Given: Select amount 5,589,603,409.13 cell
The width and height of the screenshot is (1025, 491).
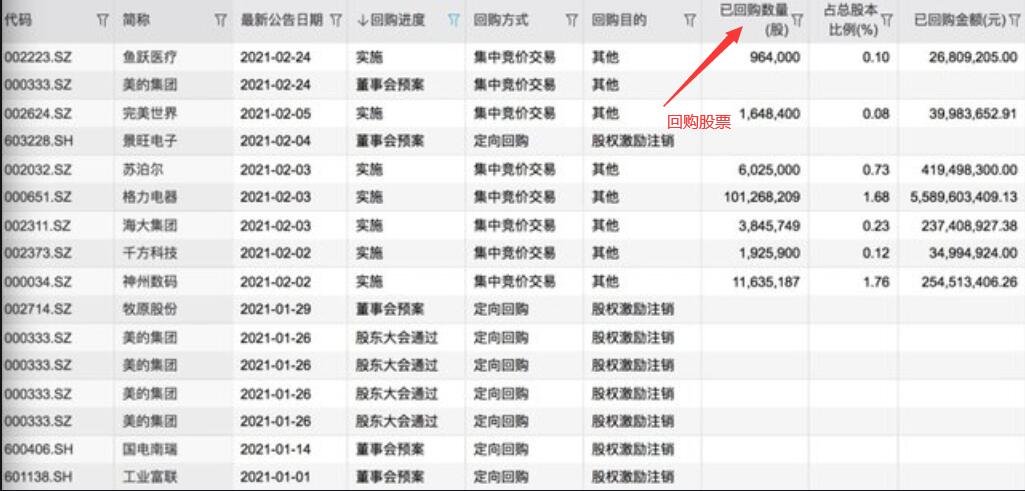Looking at the screenshot, I should coord(962,197).
